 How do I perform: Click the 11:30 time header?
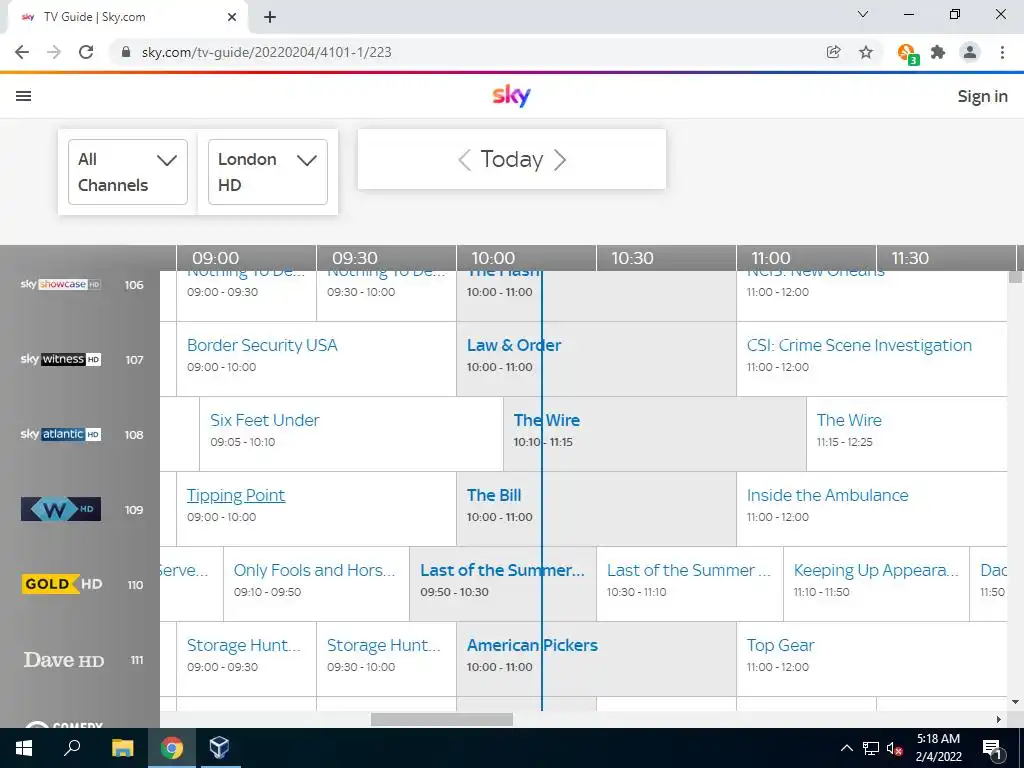coord(910,258)
